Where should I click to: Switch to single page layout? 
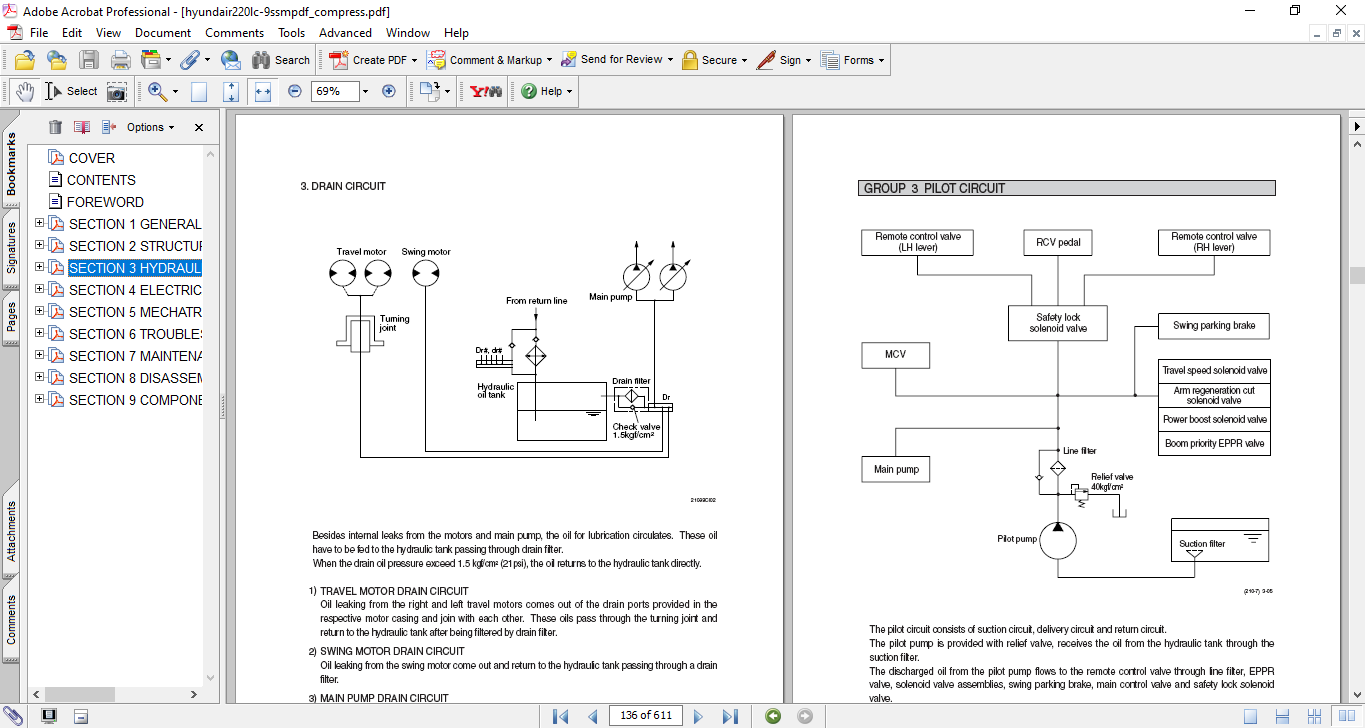1250,716
